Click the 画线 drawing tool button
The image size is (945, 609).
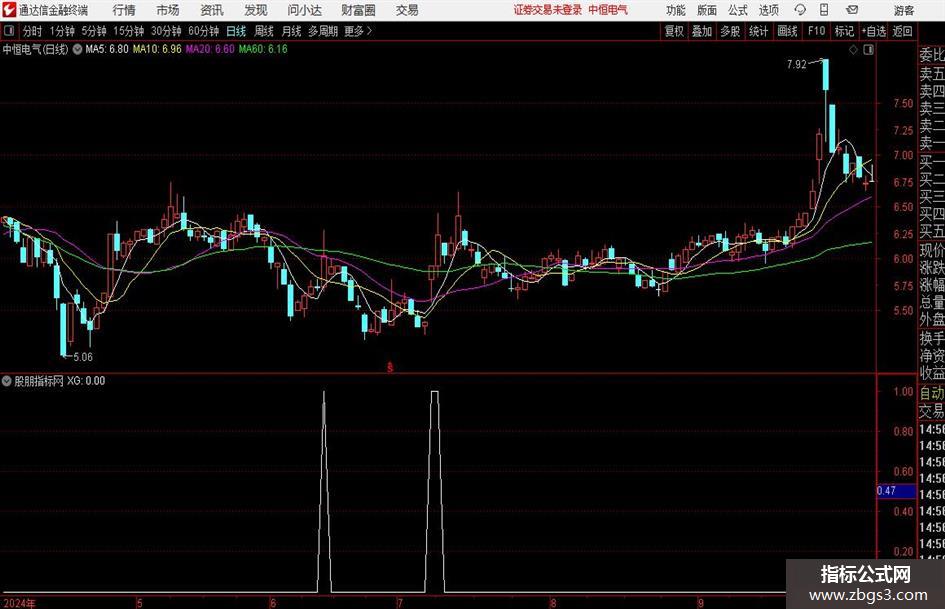(787, 31)
